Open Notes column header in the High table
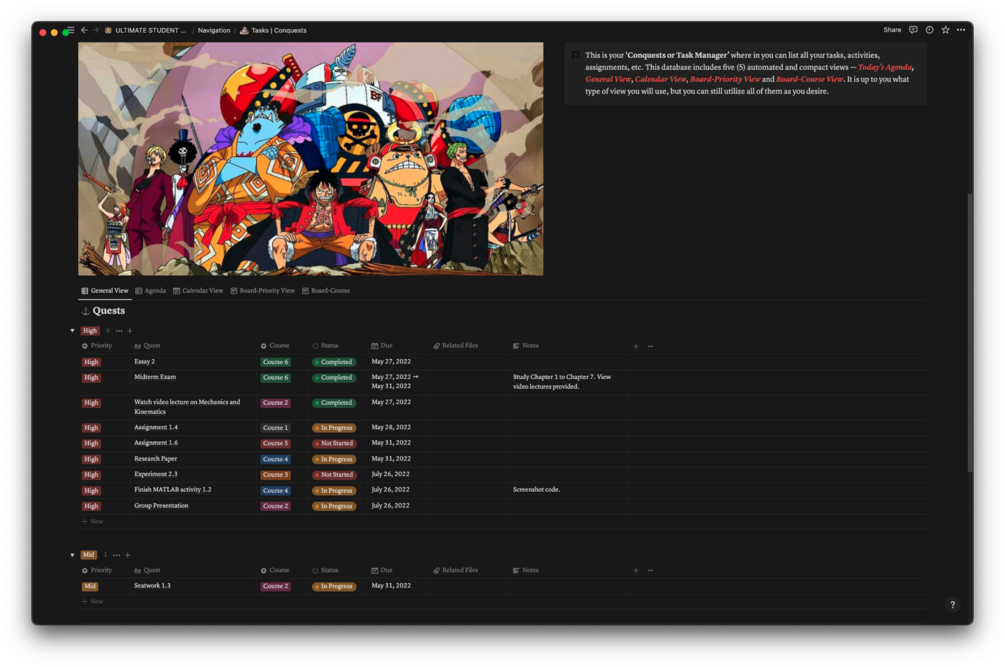1005x667 pixels. (526, 346)
